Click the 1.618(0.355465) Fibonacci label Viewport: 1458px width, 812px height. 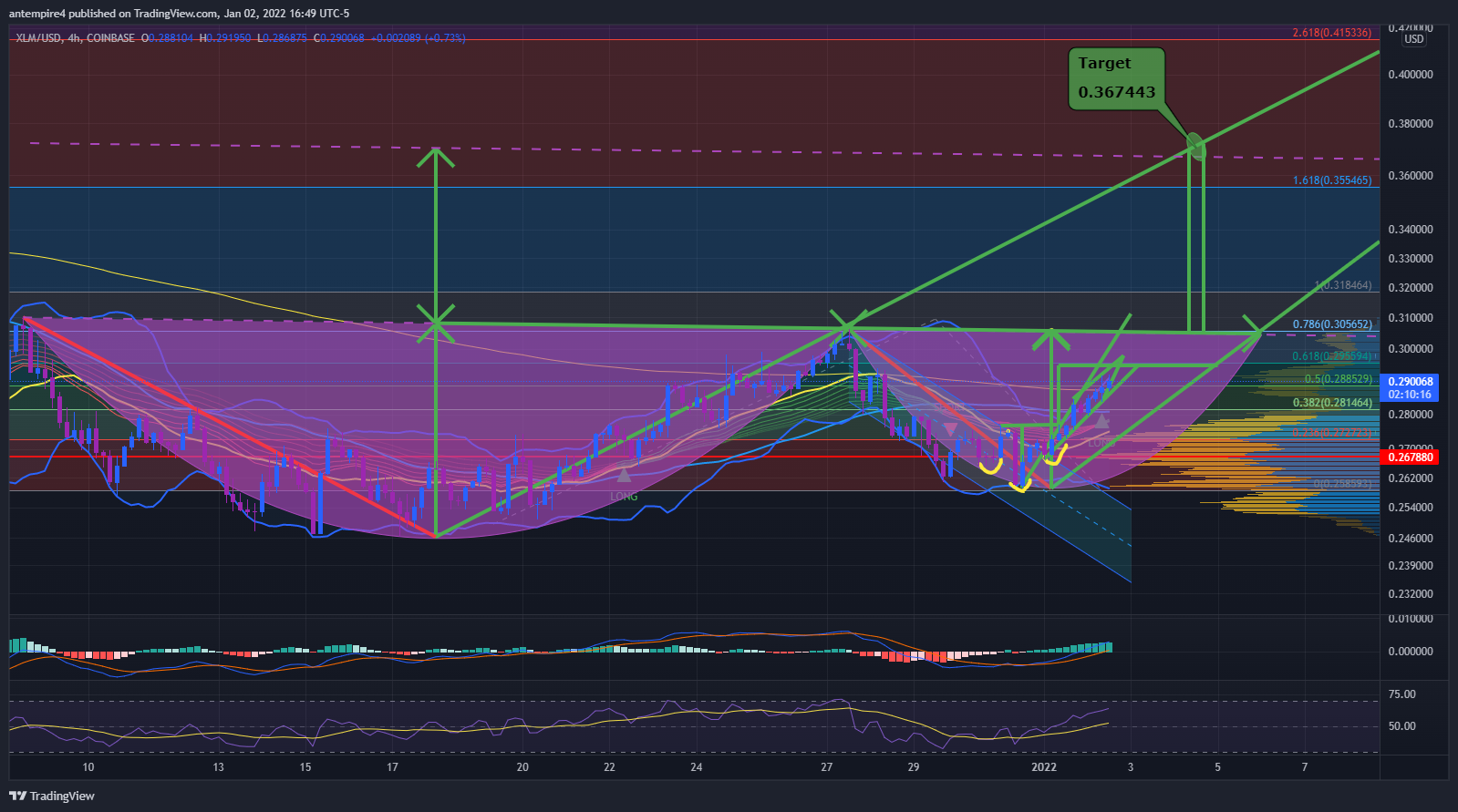point(1331,180)
